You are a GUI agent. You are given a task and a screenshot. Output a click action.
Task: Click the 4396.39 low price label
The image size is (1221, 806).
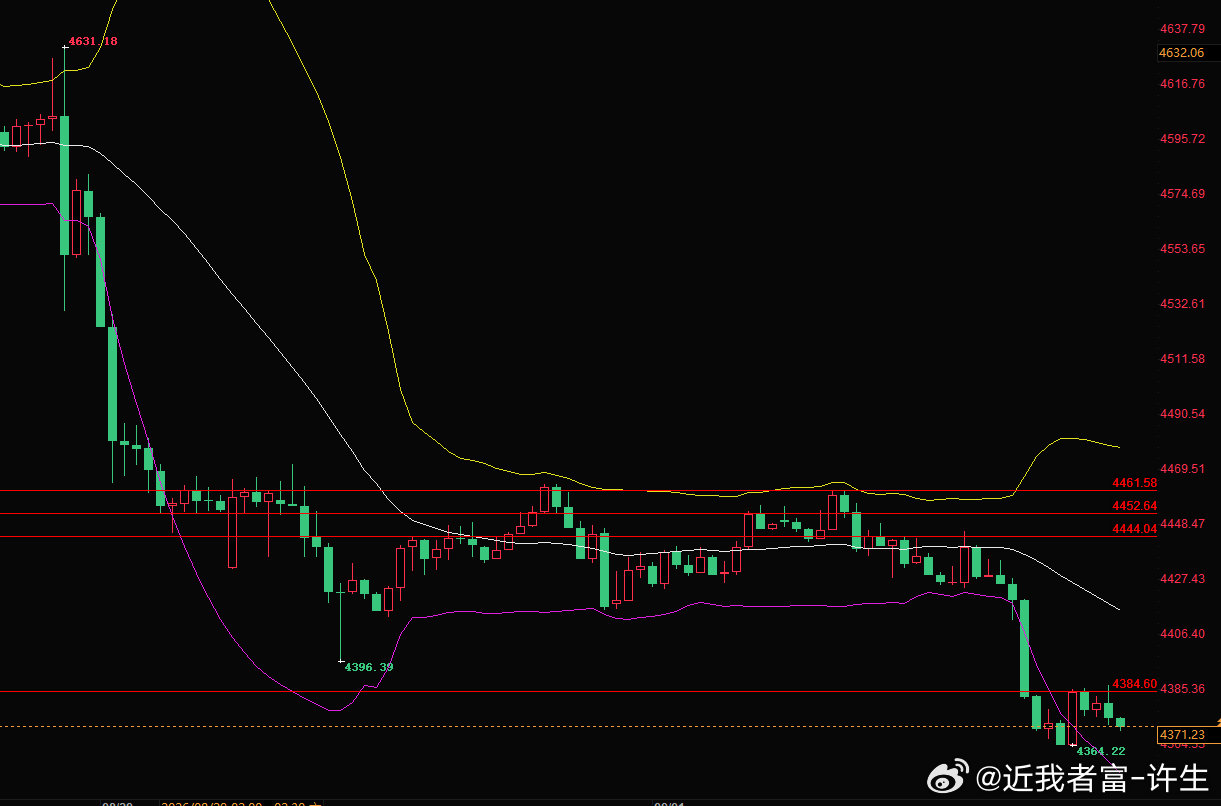click(369, 667)
